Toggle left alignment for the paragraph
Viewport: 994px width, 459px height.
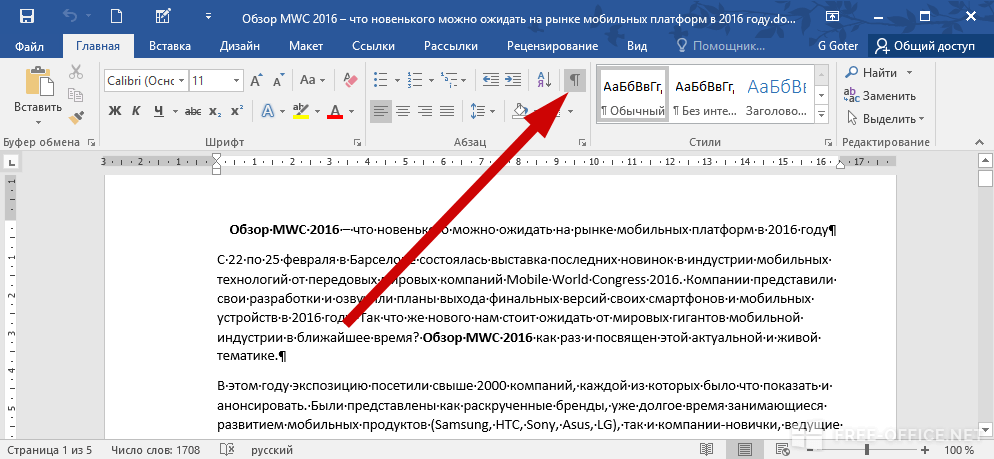(x=381, y=112)
